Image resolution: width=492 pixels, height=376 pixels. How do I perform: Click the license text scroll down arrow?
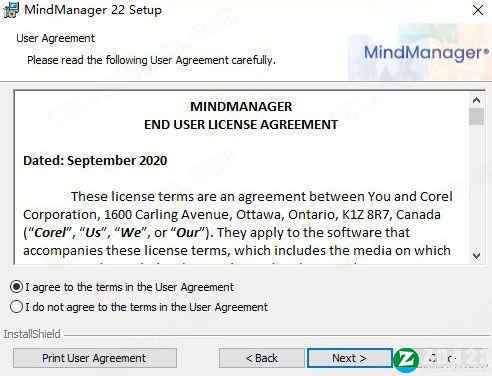(x=476, y=256)
